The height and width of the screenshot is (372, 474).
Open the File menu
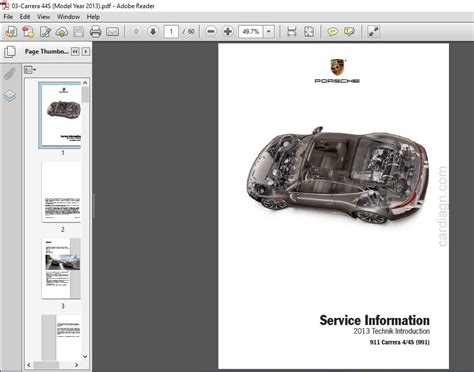[x=8, y=17]
